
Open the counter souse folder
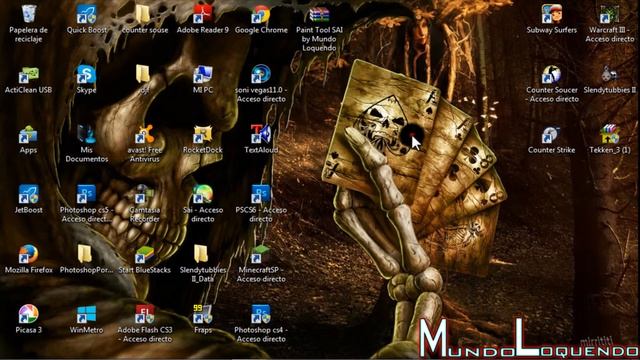(143, 14)
